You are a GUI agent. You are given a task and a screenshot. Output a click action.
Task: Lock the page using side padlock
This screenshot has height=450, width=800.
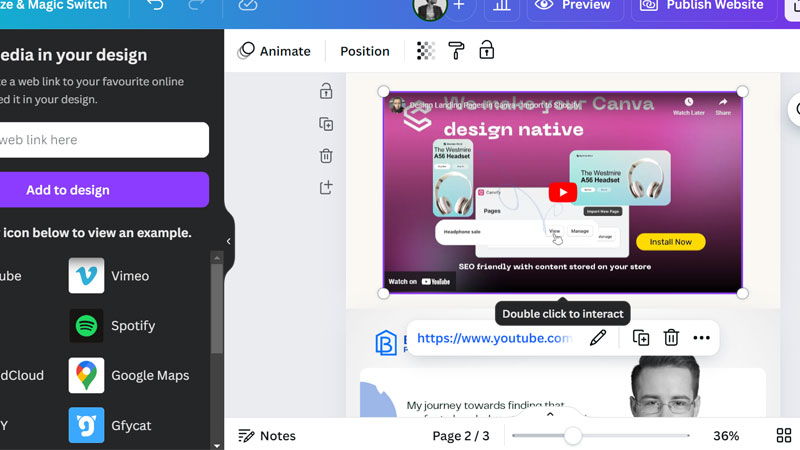[326, 91]
